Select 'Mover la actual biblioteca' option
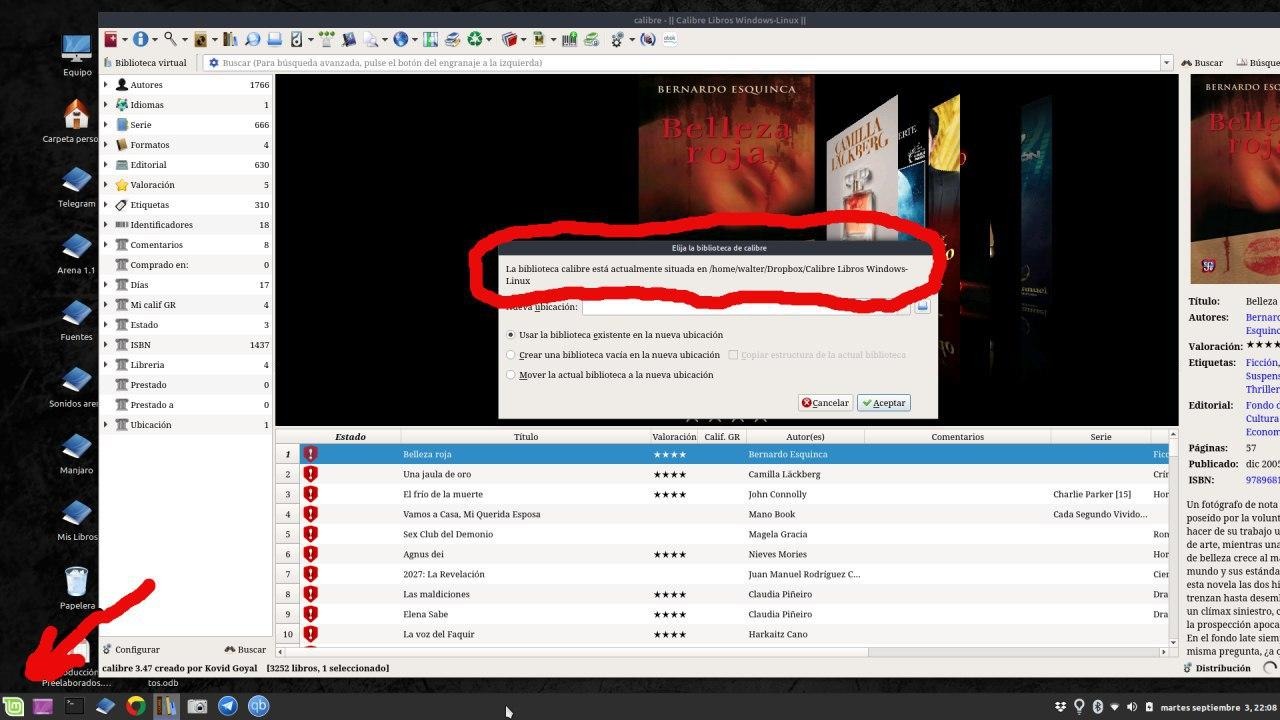This screenshot has height=720, width=1280. [x=610, y=375]
